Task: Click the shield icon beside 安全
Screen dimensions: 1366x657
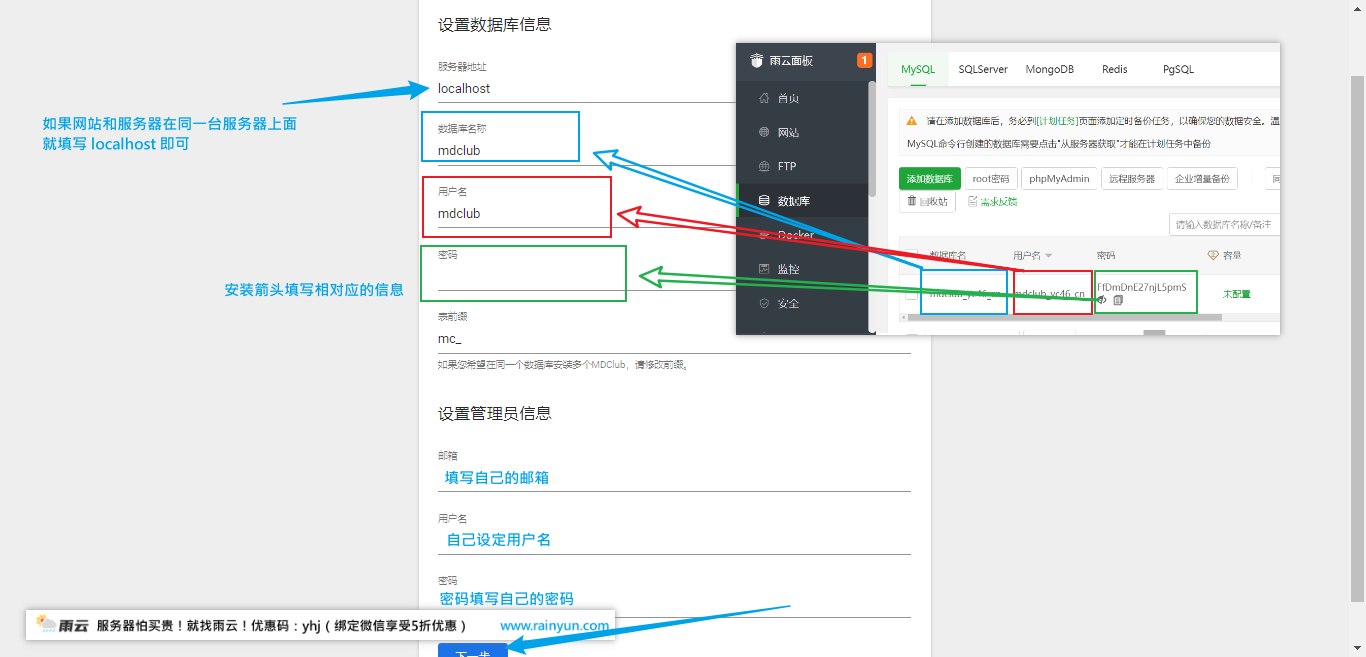Action: (x=765, y=303)
